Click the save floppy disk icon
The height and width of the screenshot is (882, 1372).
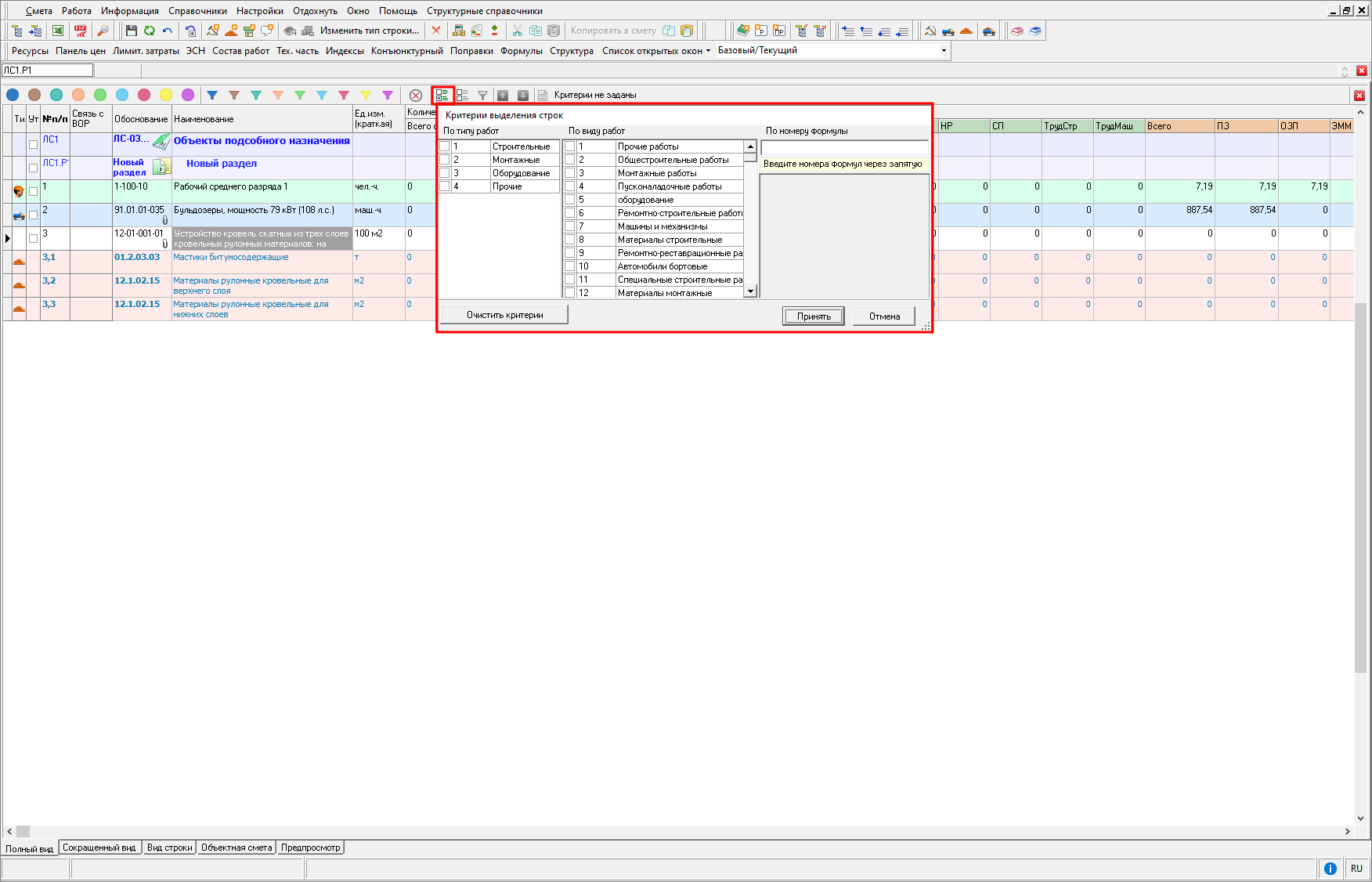(131, 31)
